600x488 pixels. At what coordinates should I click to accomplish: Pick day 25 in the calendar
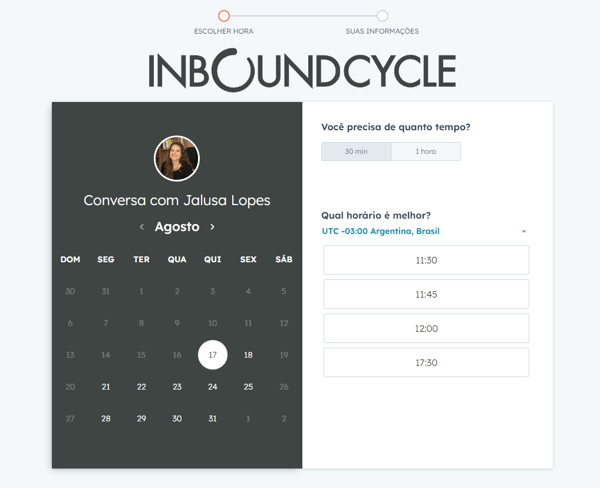[x=248, y=387]
